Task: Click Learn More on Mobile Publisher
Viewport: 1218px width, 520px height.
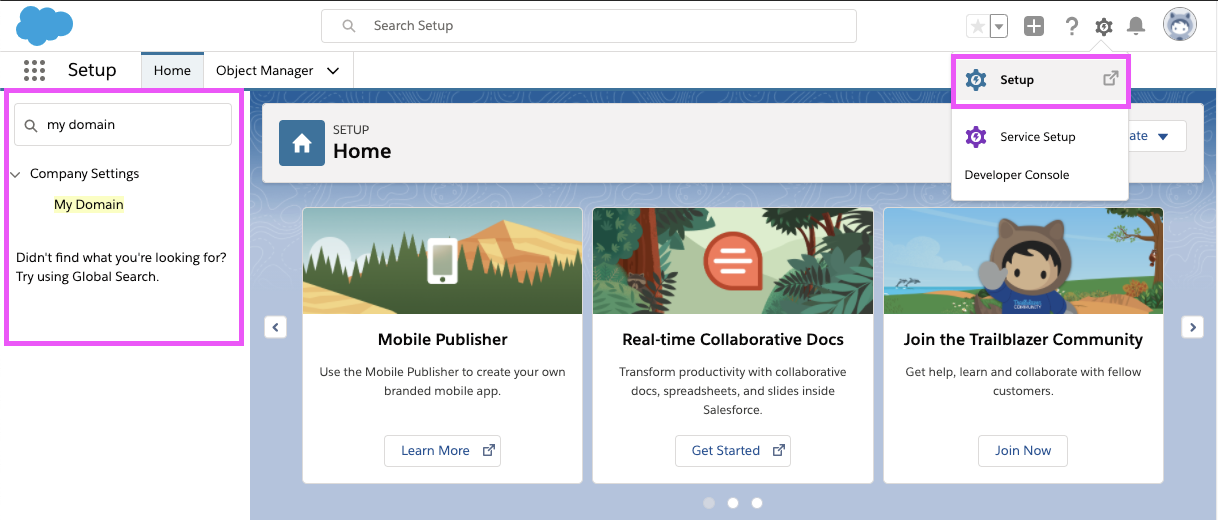Action: 442,451
